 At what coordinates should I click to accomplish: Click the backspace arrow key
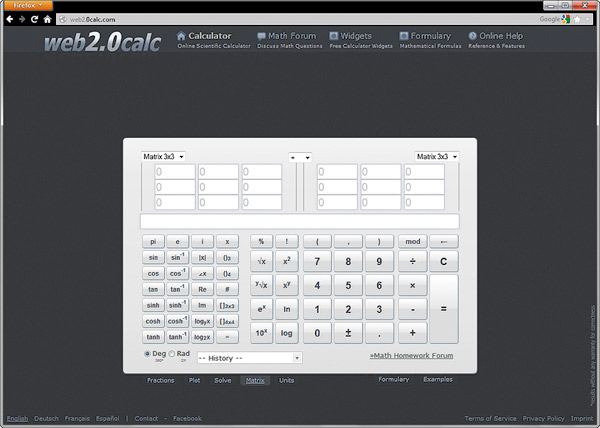click(444, 241)
